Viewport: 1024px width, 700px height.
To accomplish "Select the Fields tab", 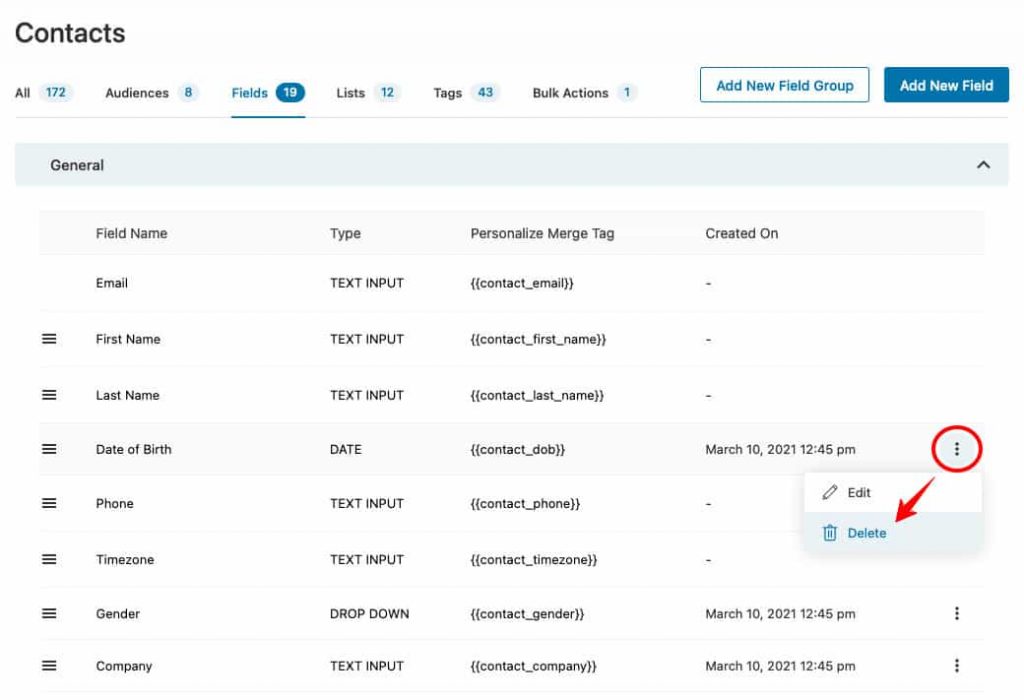I will tap(268, 93).
